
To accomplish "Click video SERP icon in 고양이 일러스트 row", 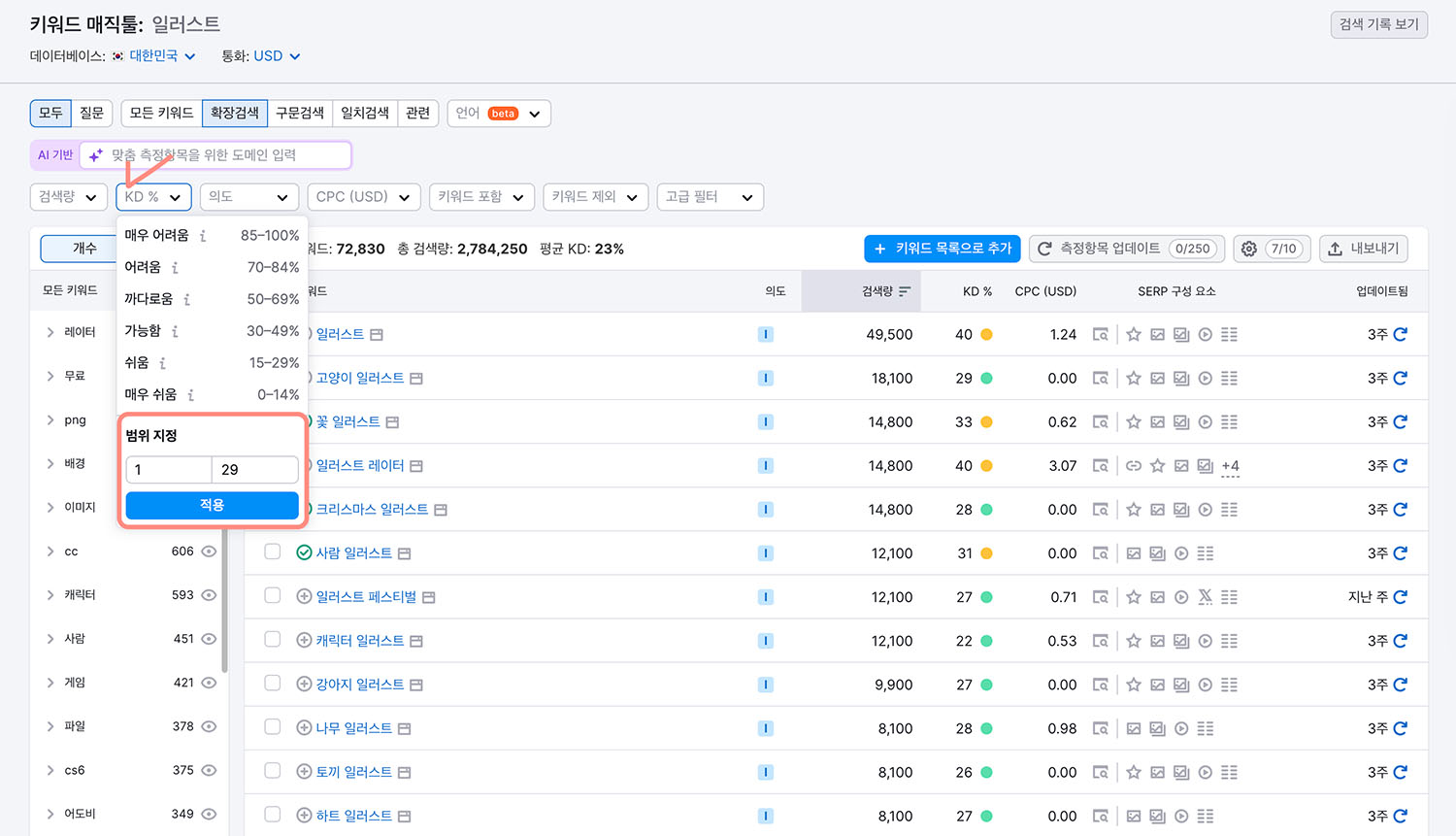I will click(1205, 378).
